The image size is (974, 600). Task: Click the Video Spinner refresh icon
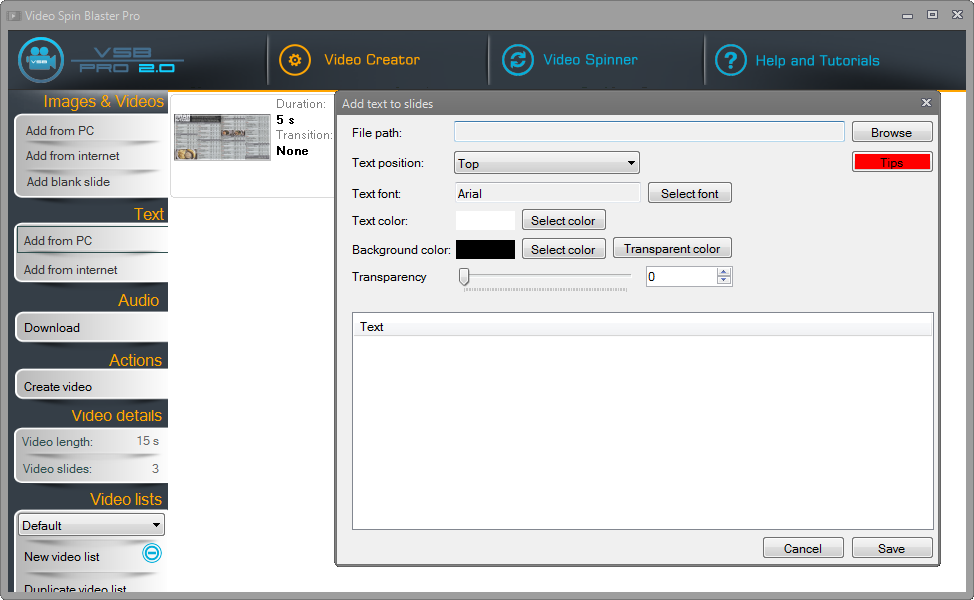pos(517,60)
